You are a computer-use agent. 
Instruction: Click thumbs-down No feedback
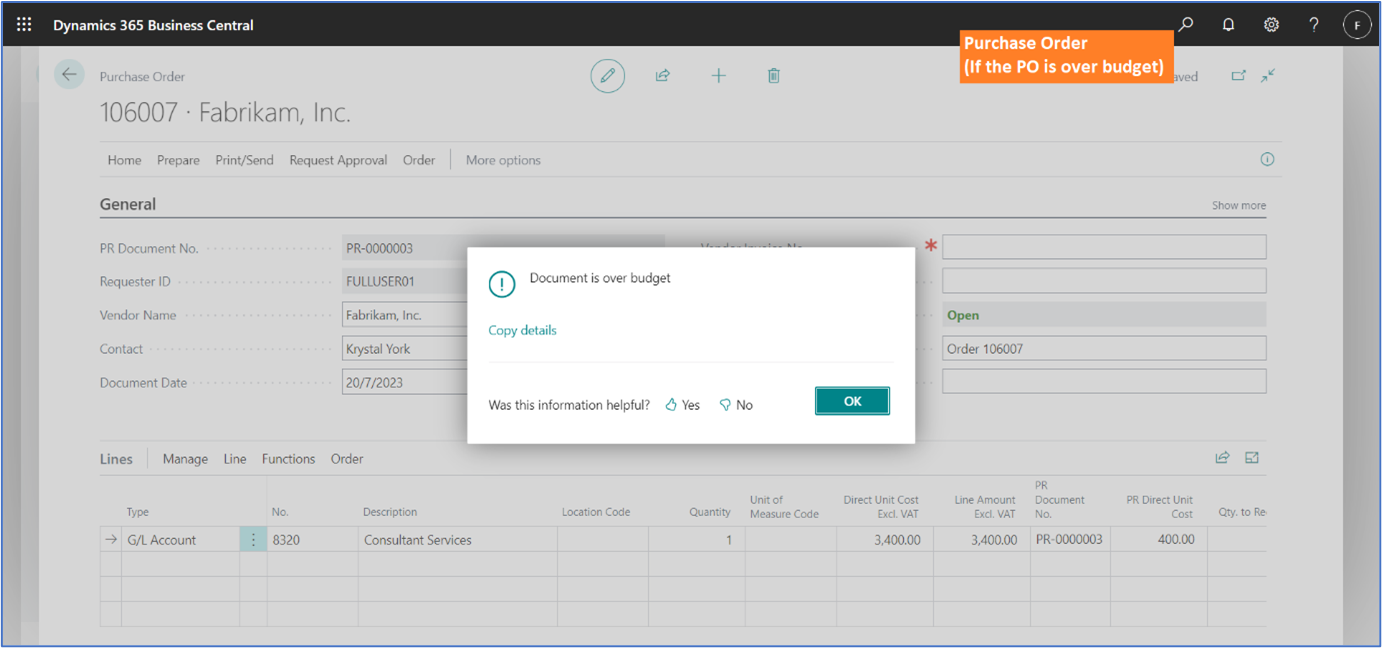[736, 405]
